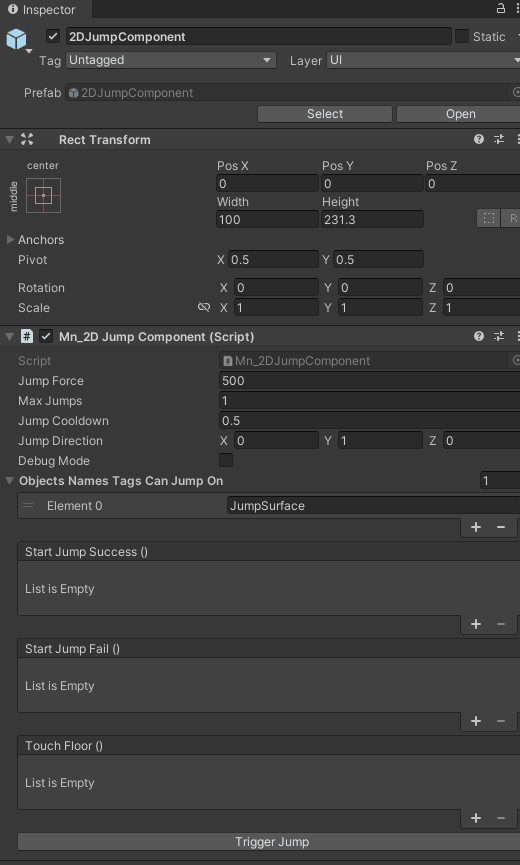This screenshot has width=520, height=865.
Task: Click the list size field showing 1
Action: coord(500,480)
